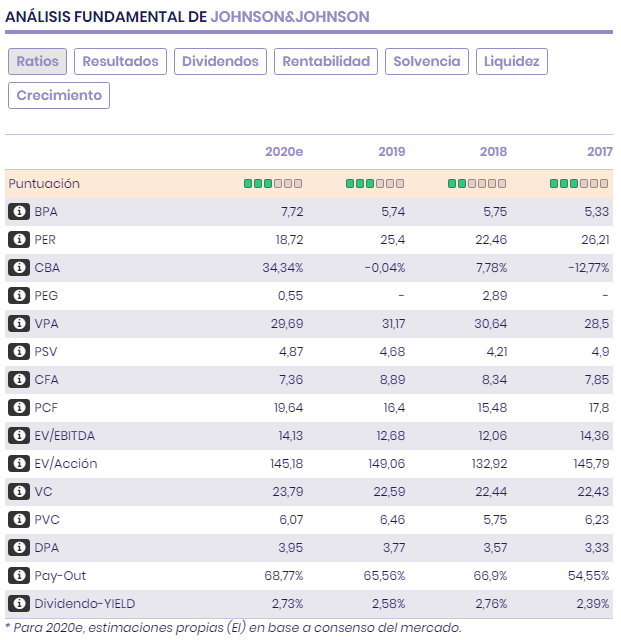
Task: Show info for the PCF row
Action: coord(18,408)
